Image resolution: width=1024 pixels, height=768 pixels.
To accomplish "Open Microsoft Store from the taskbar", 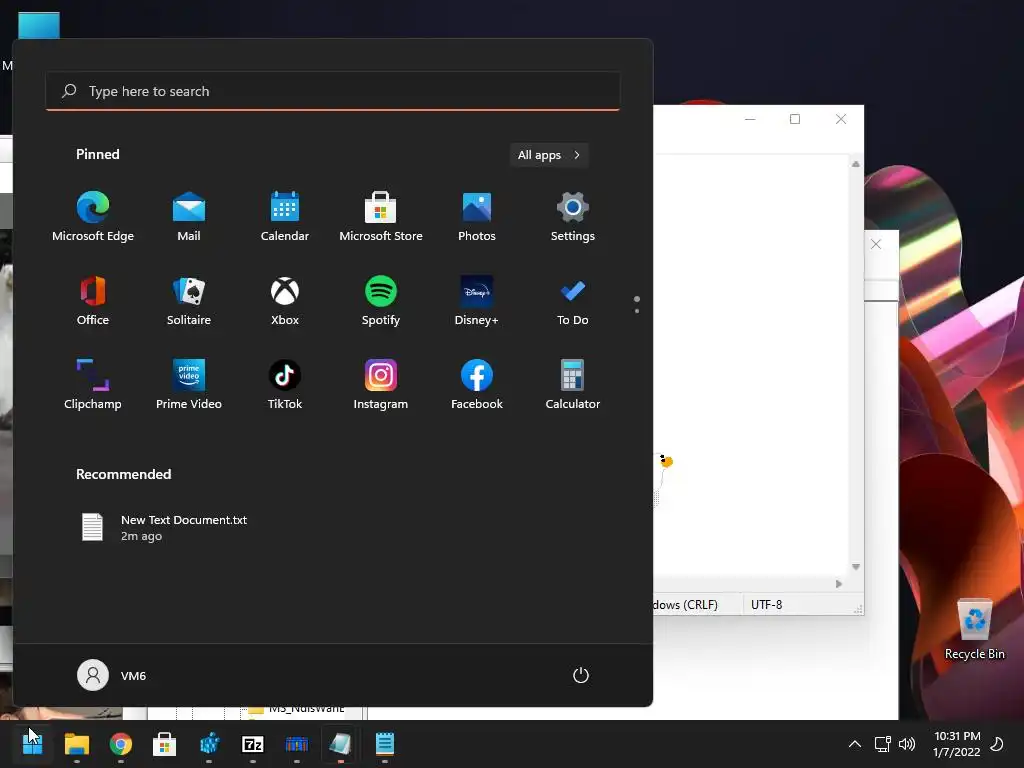I will (x=164, y=744).
